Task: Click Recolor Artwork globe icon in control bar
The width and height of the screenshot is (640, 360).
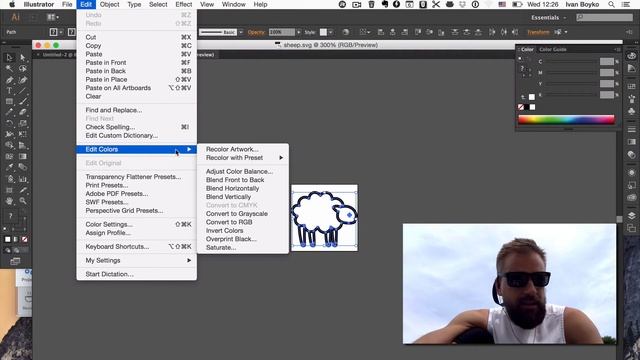Action: point(346,32)
